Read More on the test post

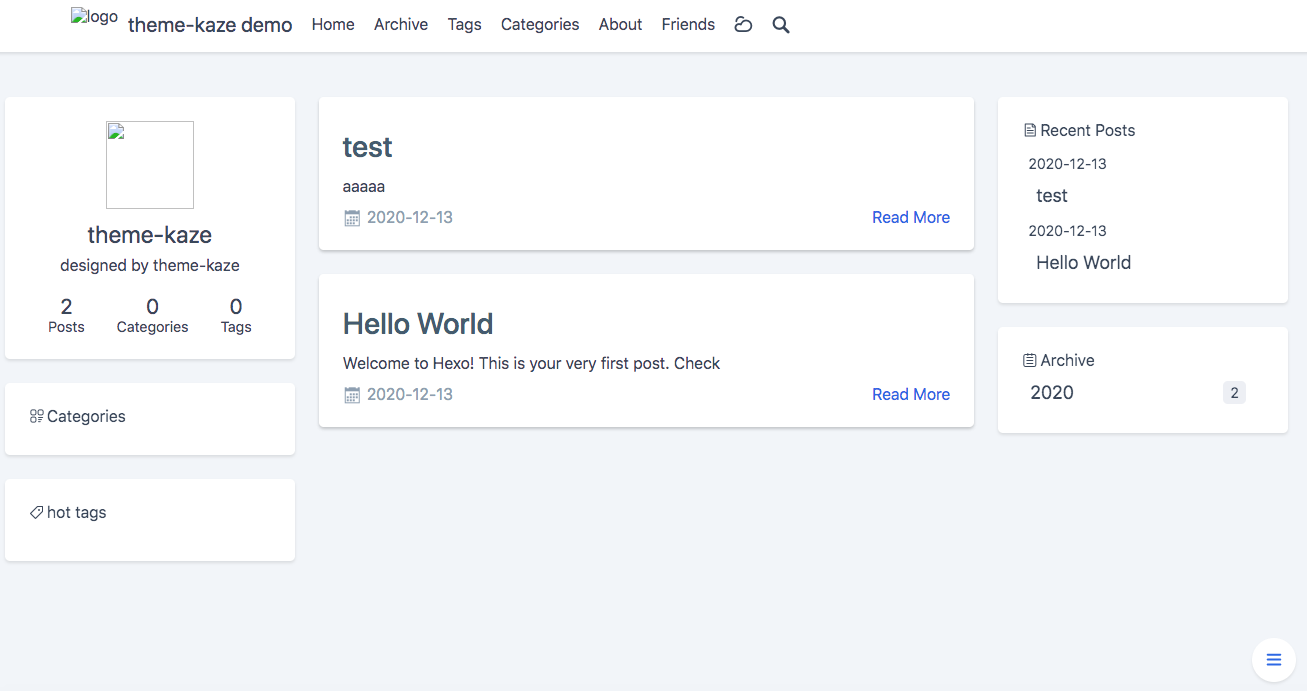click(x=910, y=217)
